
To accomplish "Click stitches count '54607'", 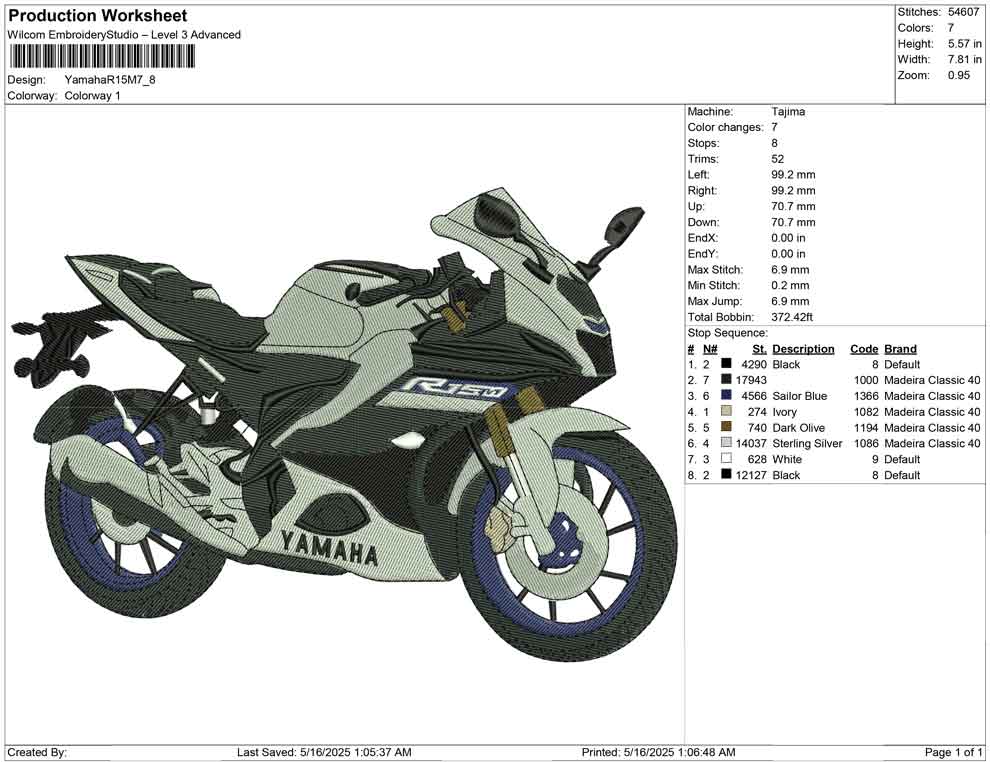I will (963, 12).
